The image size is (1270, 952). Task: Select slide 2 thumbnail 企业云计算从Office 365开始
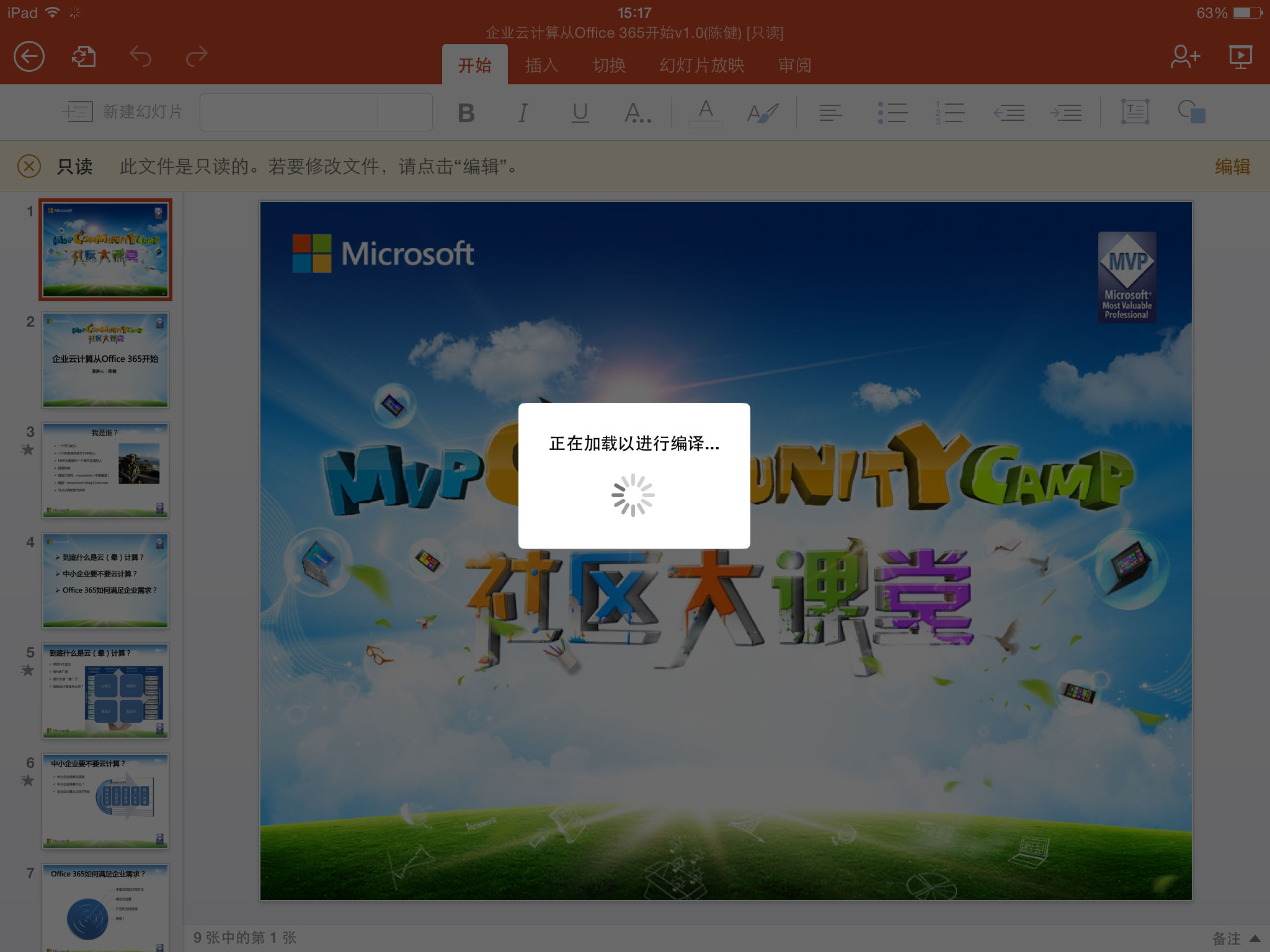point(105,360)
